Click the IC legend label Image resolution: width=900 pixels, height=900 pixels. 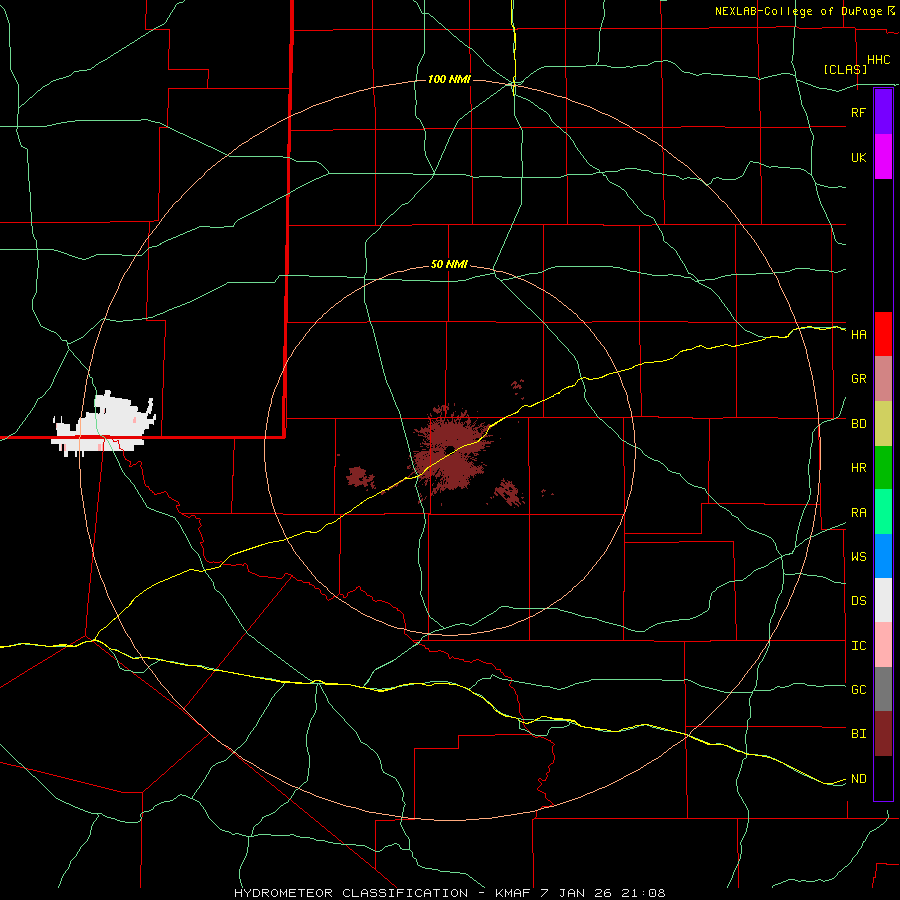click(x=858, y=646)
